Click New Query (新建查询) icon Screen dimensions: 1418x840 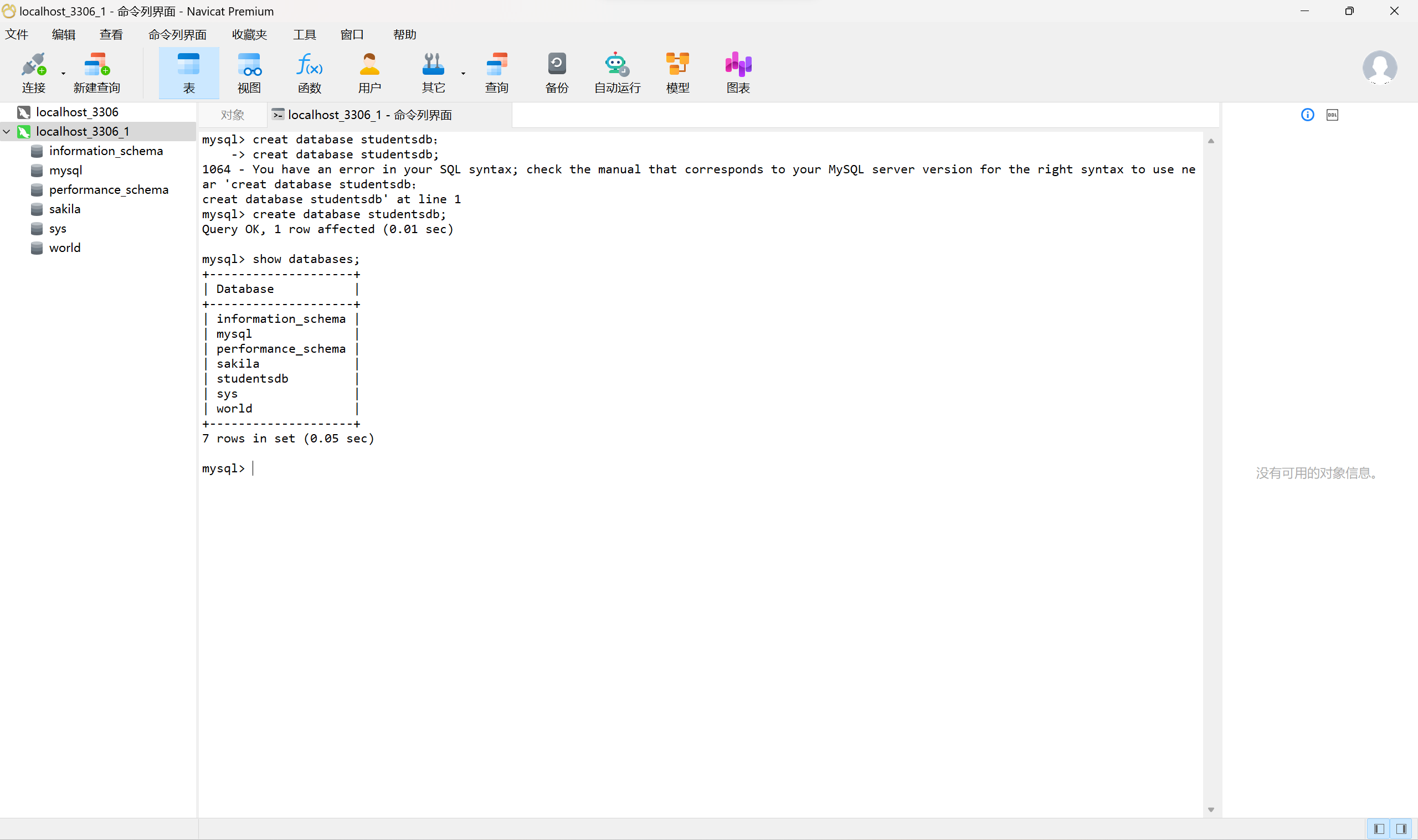pyautogui.click(x=97, y=73)
